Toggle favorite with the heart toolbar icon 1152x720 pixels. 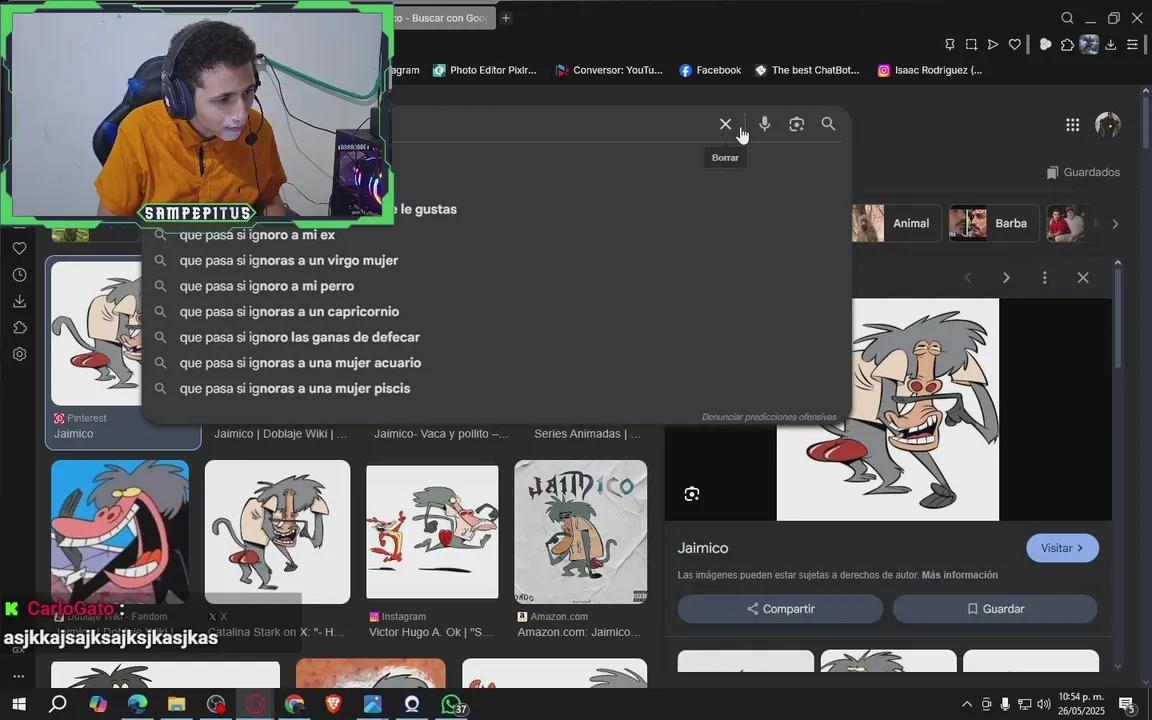pos(1014,44)
